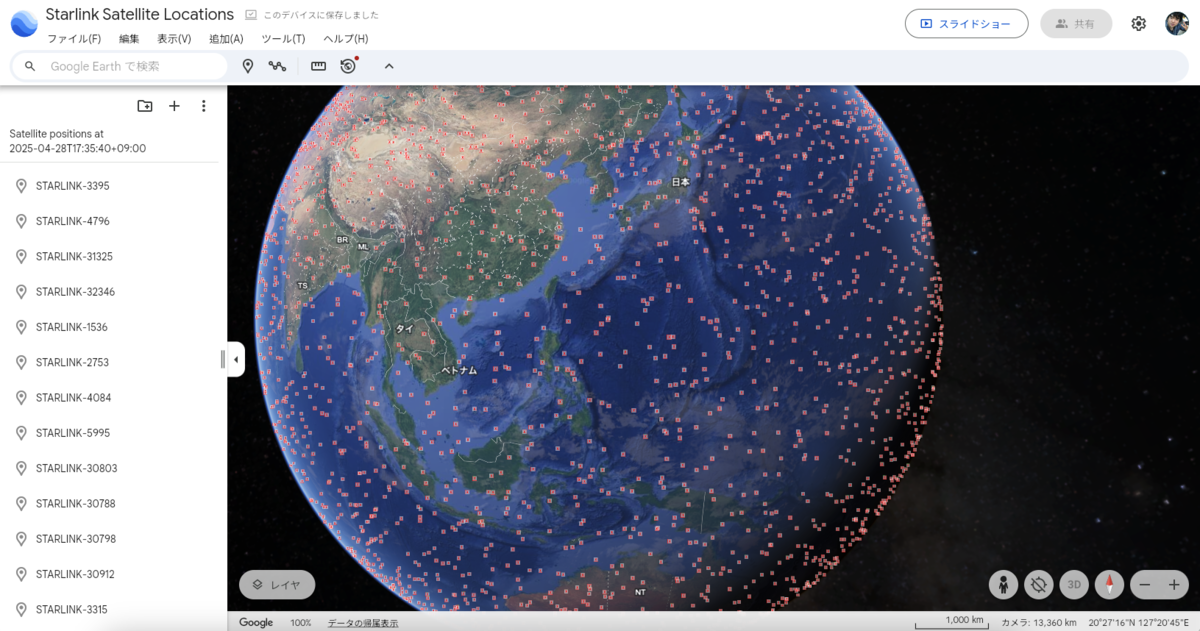Click the タイ map label
The width and height of the screenshot is (1200, 631).
(404, 327)
